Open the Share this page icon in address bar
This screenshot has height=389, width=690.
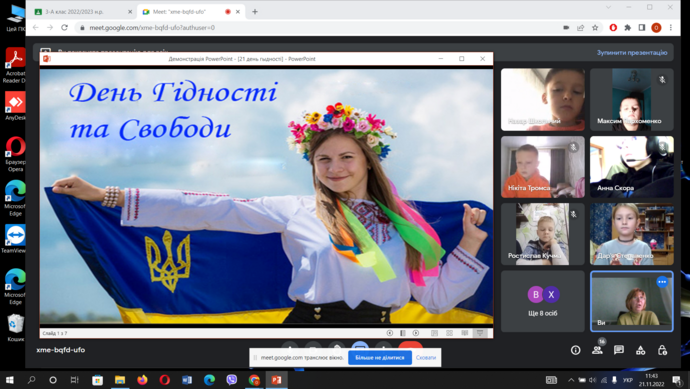pyautogui.click(x=580, y=27)
